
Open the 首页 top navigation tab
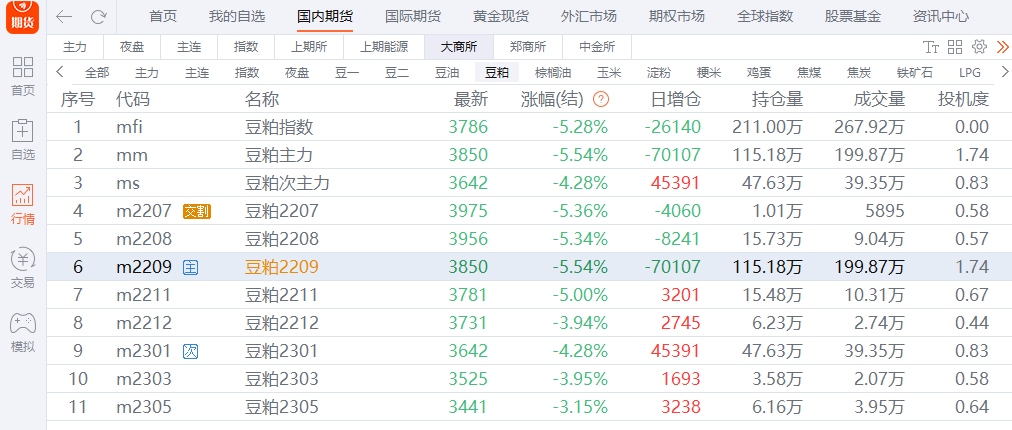click(163, 17)
